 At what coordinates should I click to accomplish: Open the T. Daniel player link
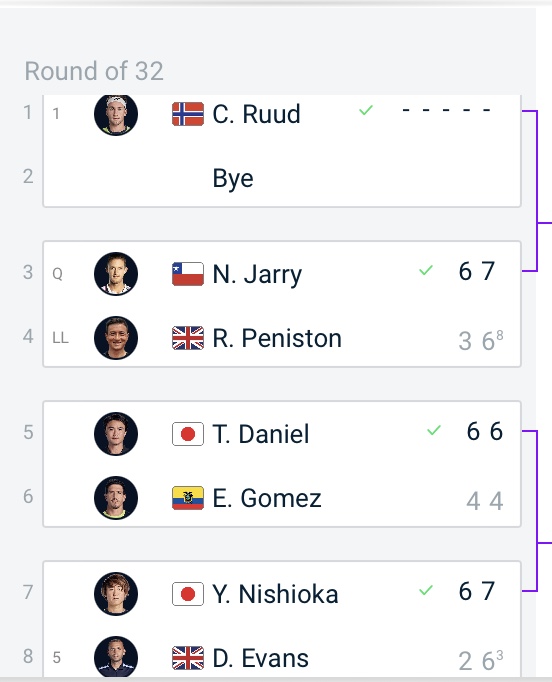(x=261, y=434)
